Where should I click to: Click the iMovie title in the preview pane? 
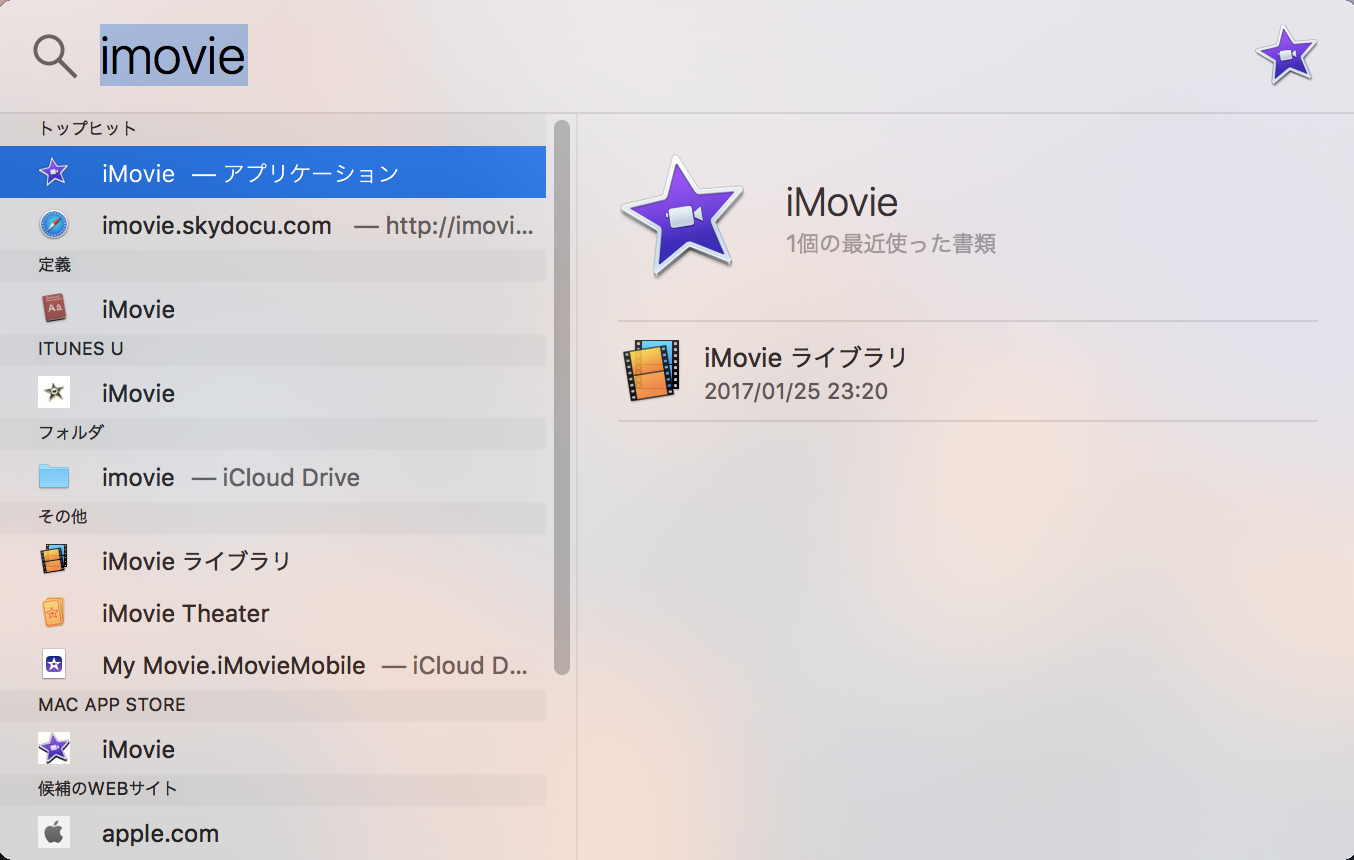(842, 202)
